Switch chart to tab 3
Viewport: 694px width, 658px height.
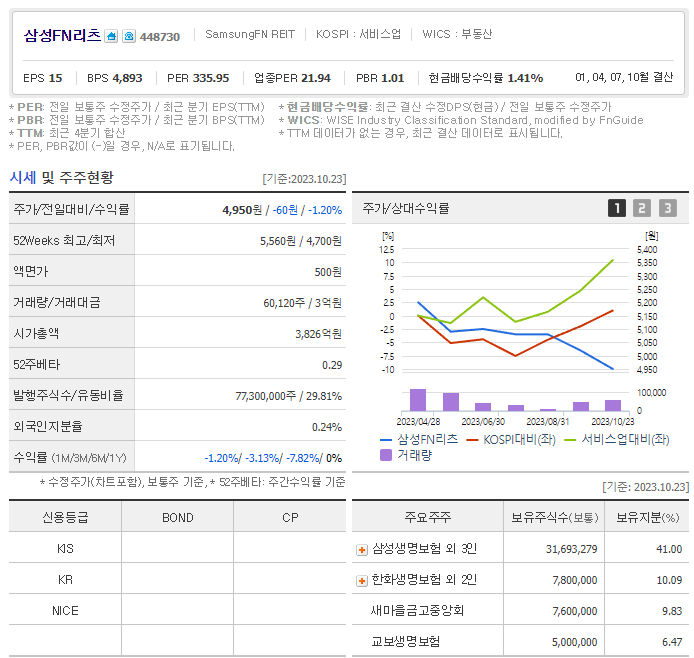(667, 208)
